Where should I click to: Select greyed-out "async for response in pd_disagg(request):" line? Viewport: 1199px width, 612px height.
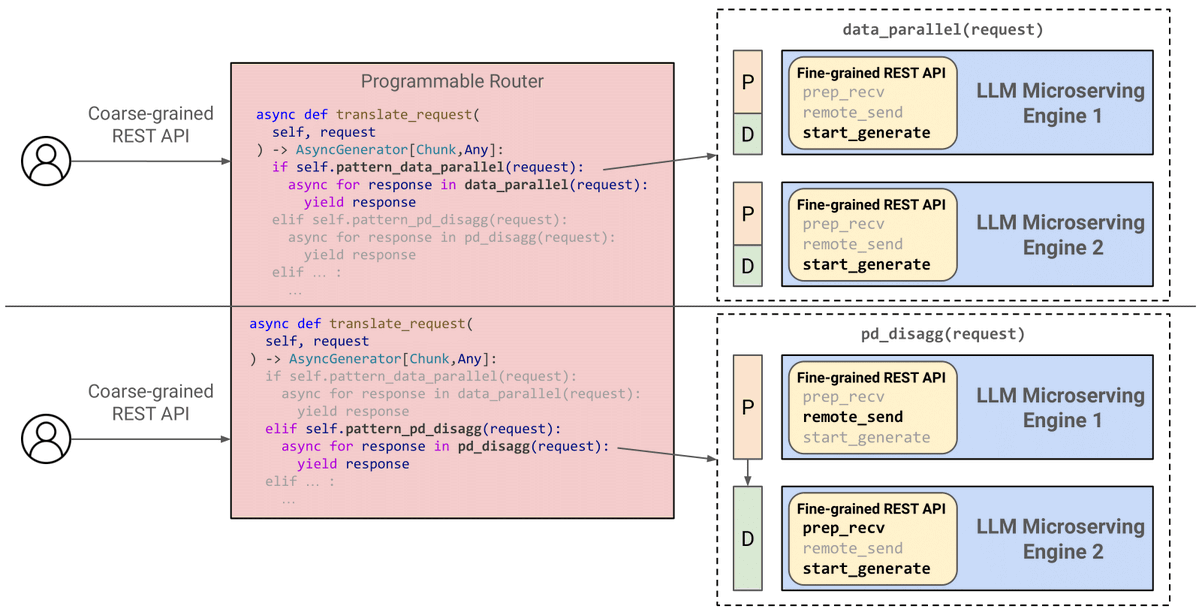click(451, 237)
